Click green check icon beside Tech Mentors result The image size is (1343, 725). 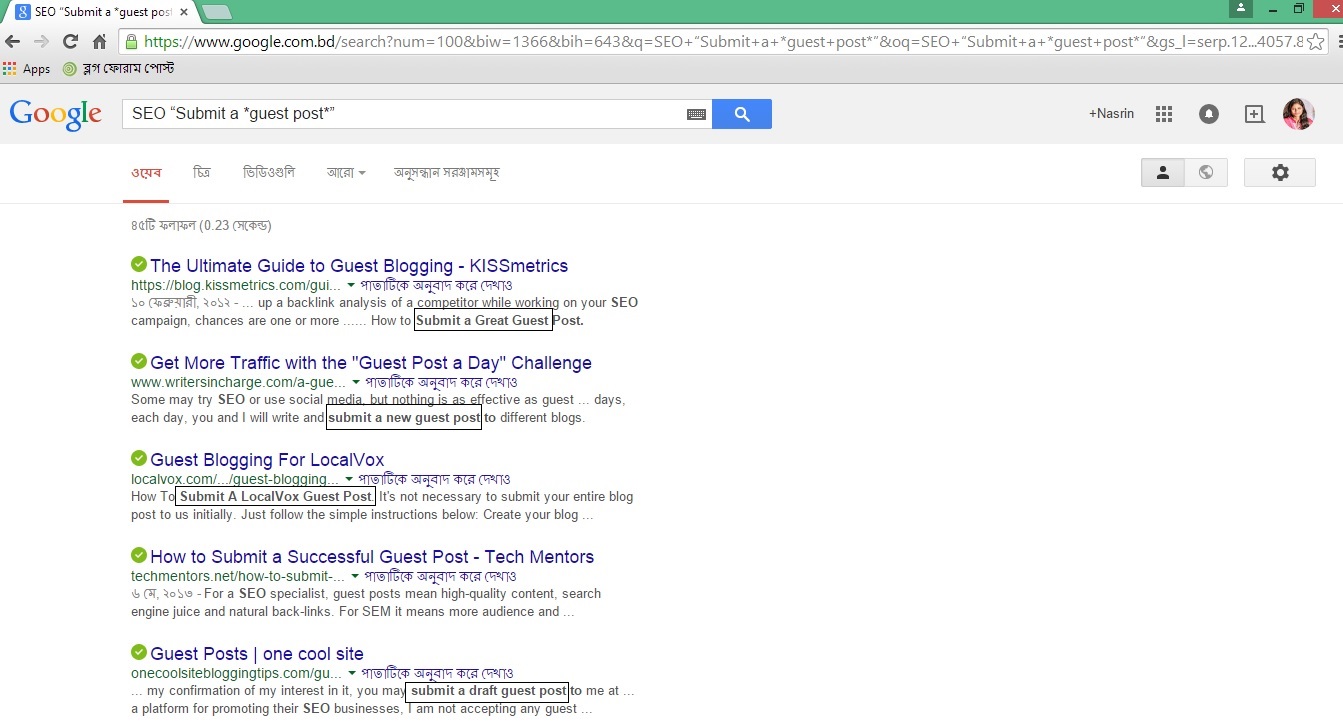(139, 556)
